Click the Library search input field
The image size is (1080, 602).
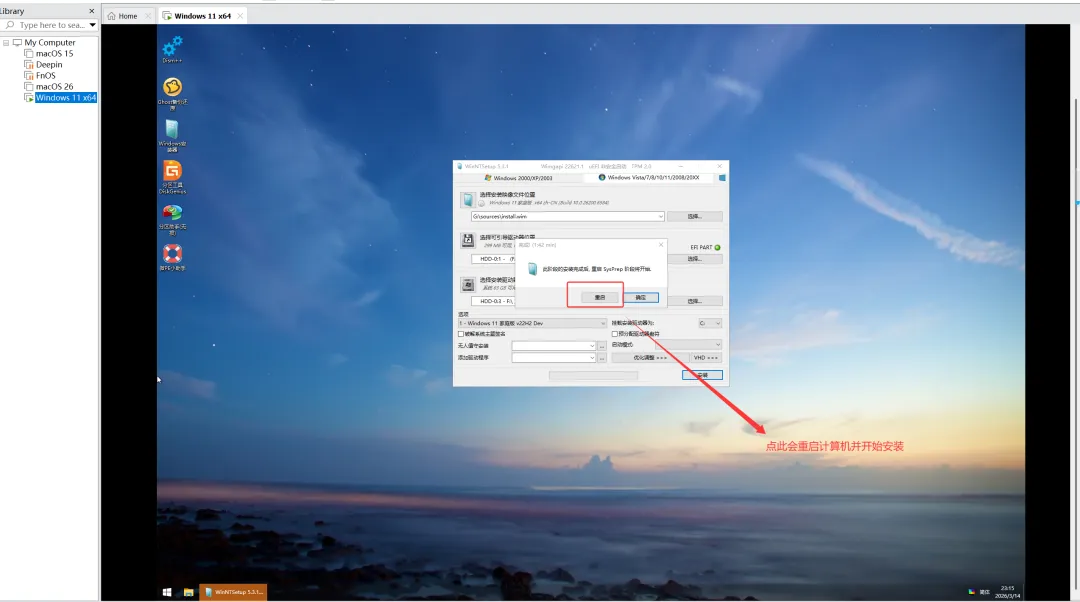coord(50,25)
